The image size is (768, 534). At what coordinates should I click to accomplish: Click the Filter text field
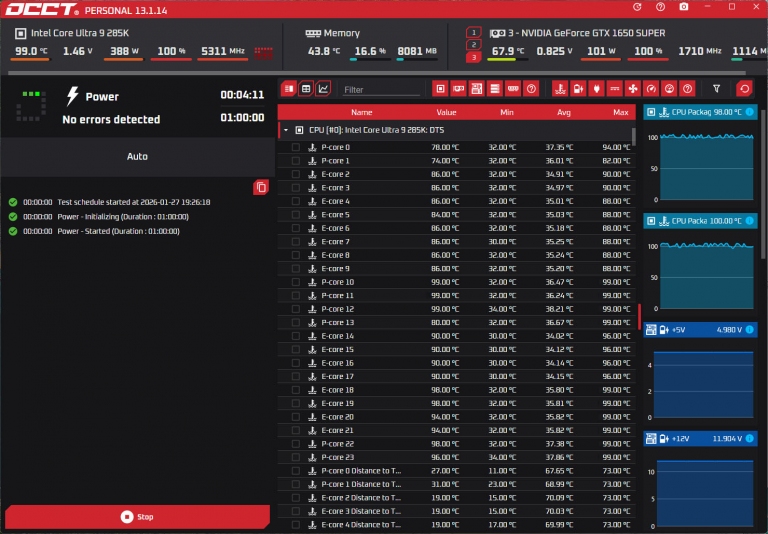382,90
